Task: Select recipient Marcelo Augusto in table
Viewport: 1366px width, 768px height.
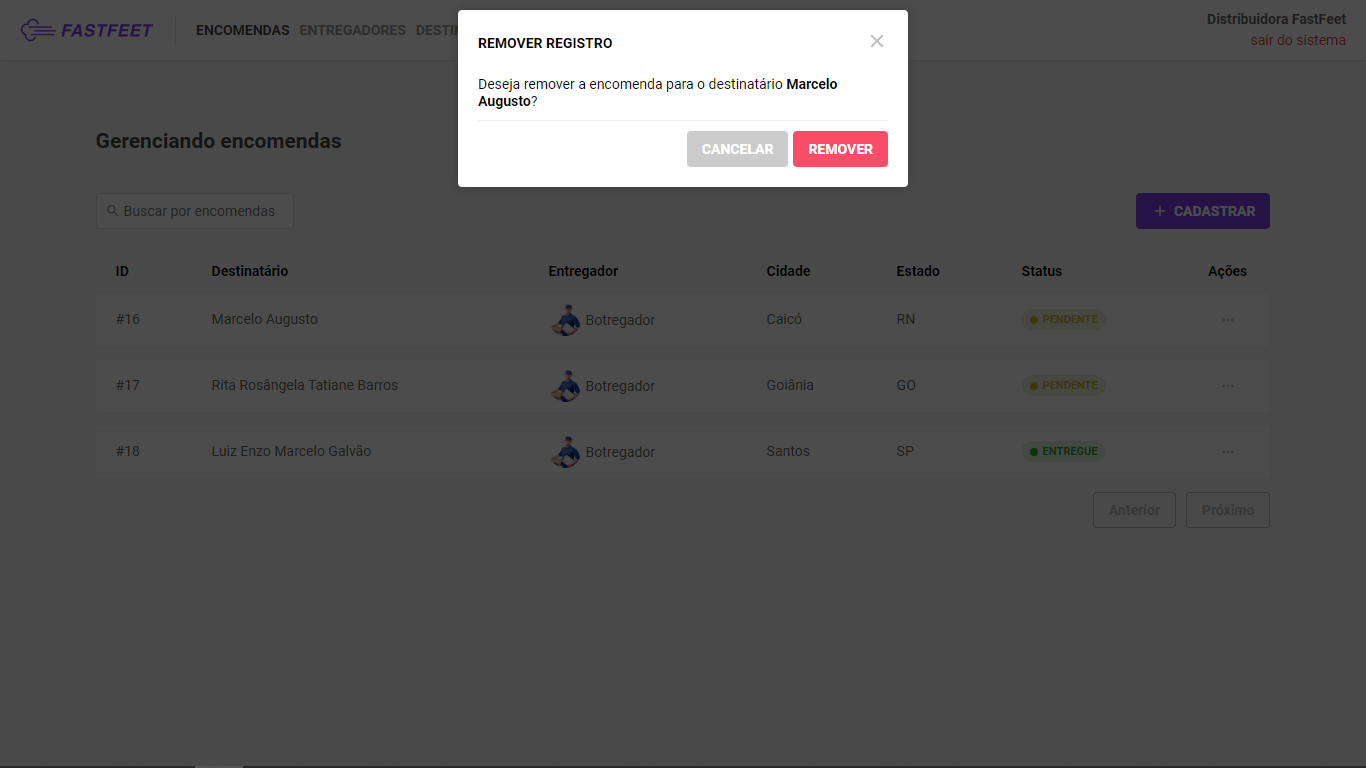Action: pos(265,319)
